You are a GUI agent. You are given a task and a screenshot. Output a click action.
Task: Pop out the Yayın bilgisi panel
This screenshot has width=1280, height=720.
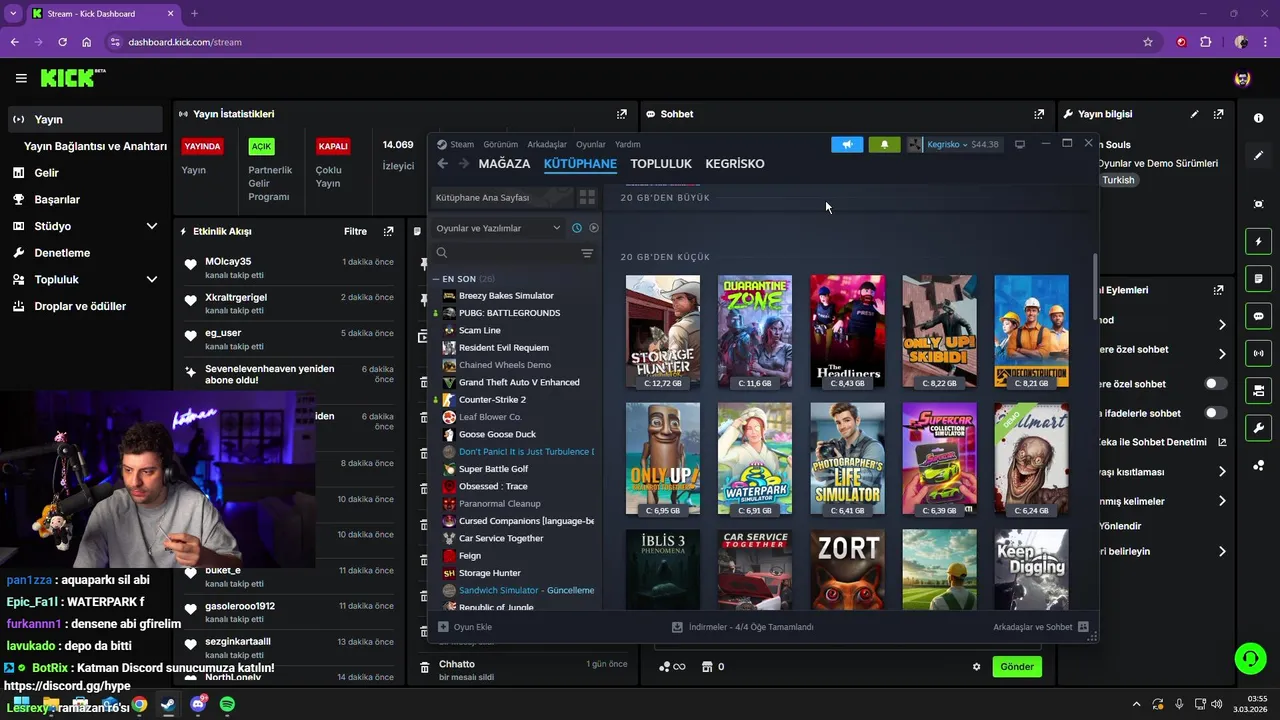[1218, 114]
